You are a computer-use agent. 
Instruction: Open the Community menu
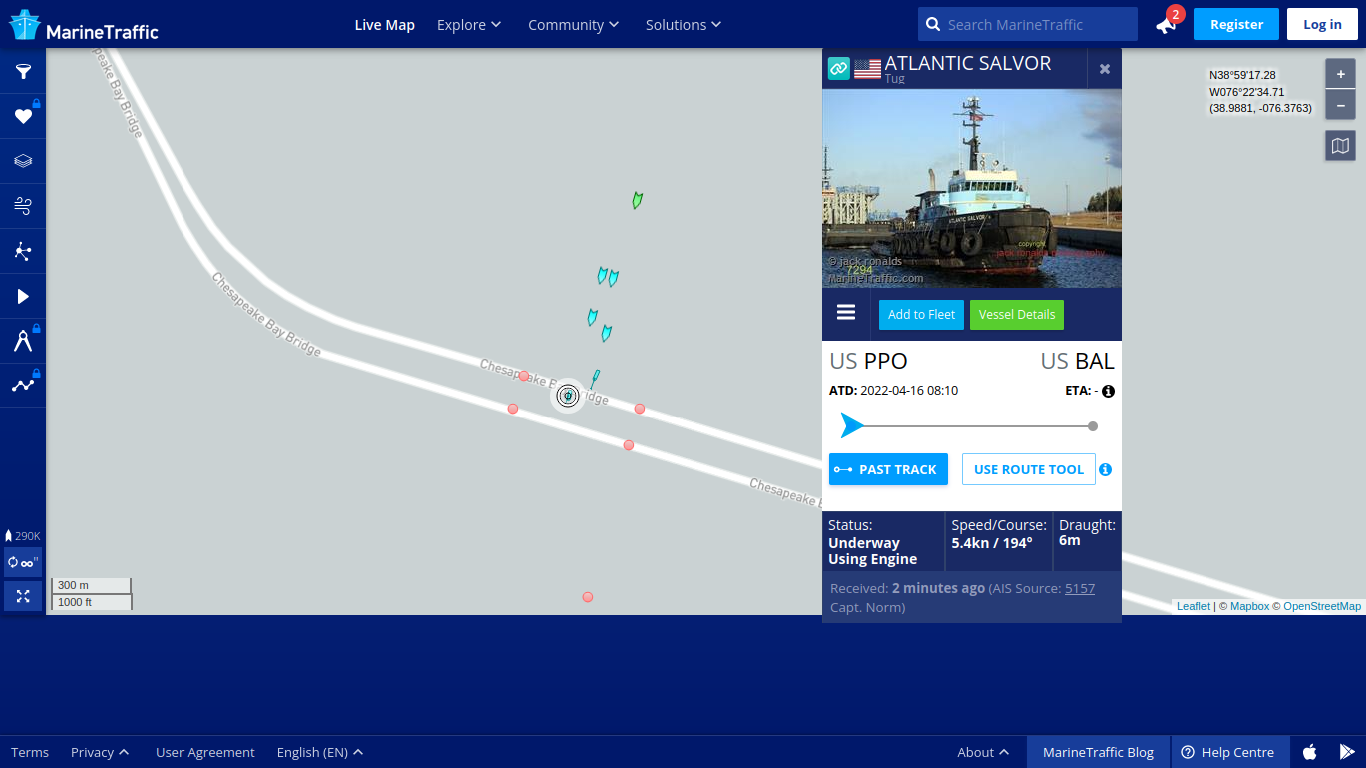[x=574, y=24]
